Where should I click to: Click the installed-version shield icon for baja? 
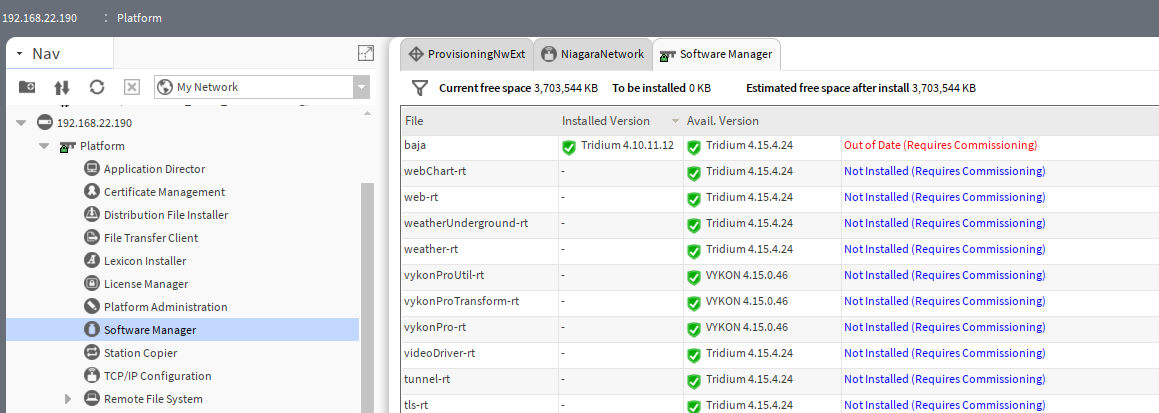coord(568,147)
